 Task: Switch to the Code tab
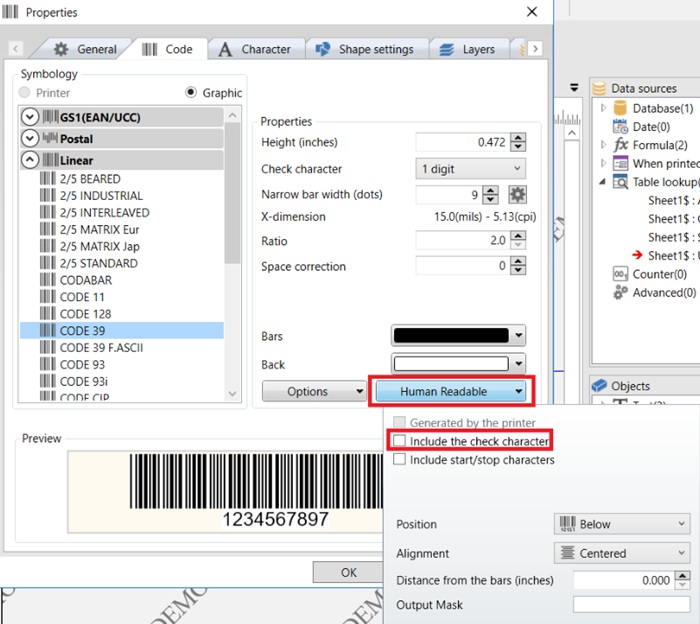(167, 49)
